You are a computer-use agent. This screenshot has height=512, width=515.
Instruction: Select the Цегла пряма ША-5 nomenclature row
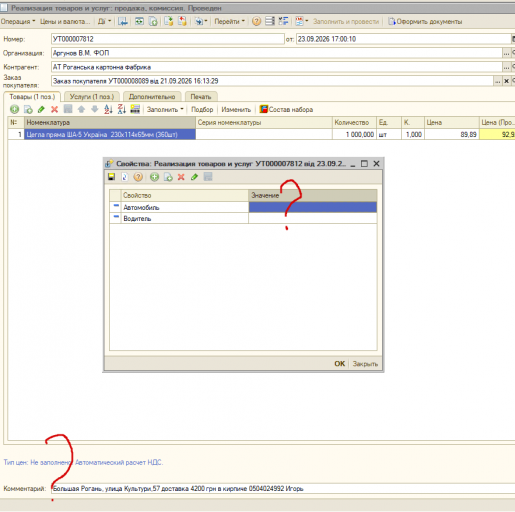point(110,134)
